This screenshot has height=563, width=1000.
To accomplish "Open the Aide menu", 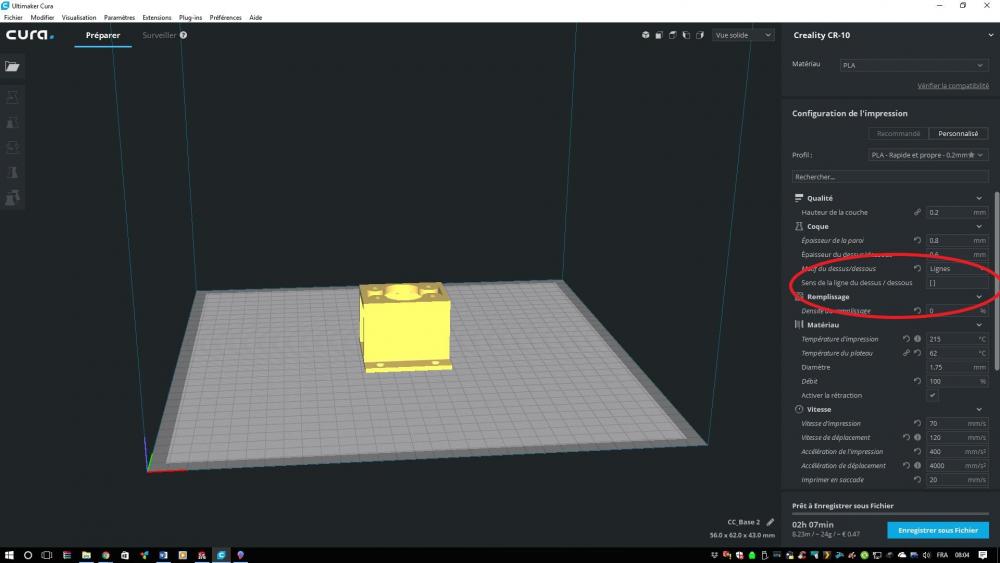I will pyautogui.click(x=256, y=18).
